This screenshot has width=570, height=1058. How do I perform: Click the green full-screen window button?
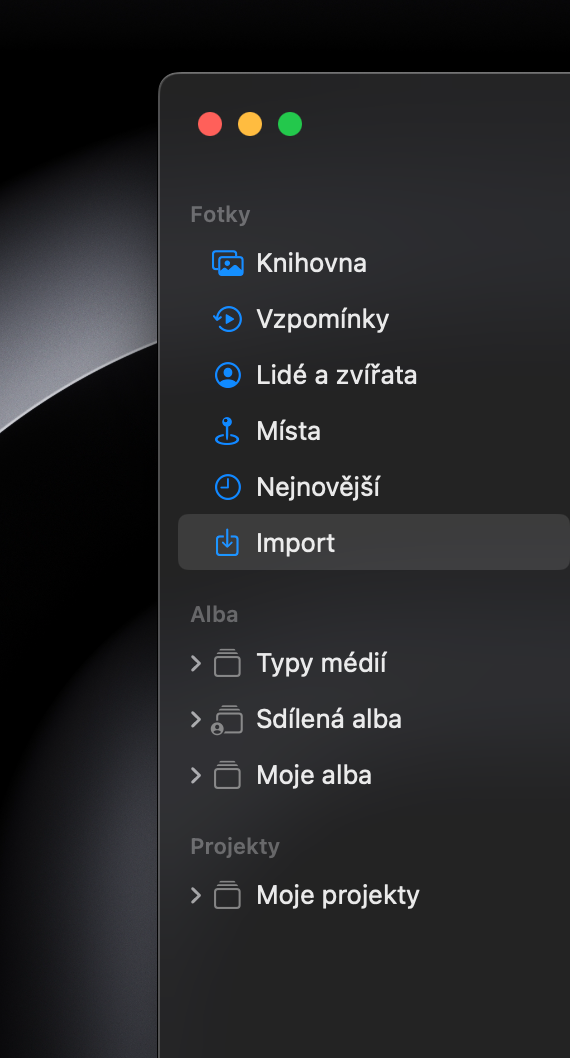click(x=290, y=124)
